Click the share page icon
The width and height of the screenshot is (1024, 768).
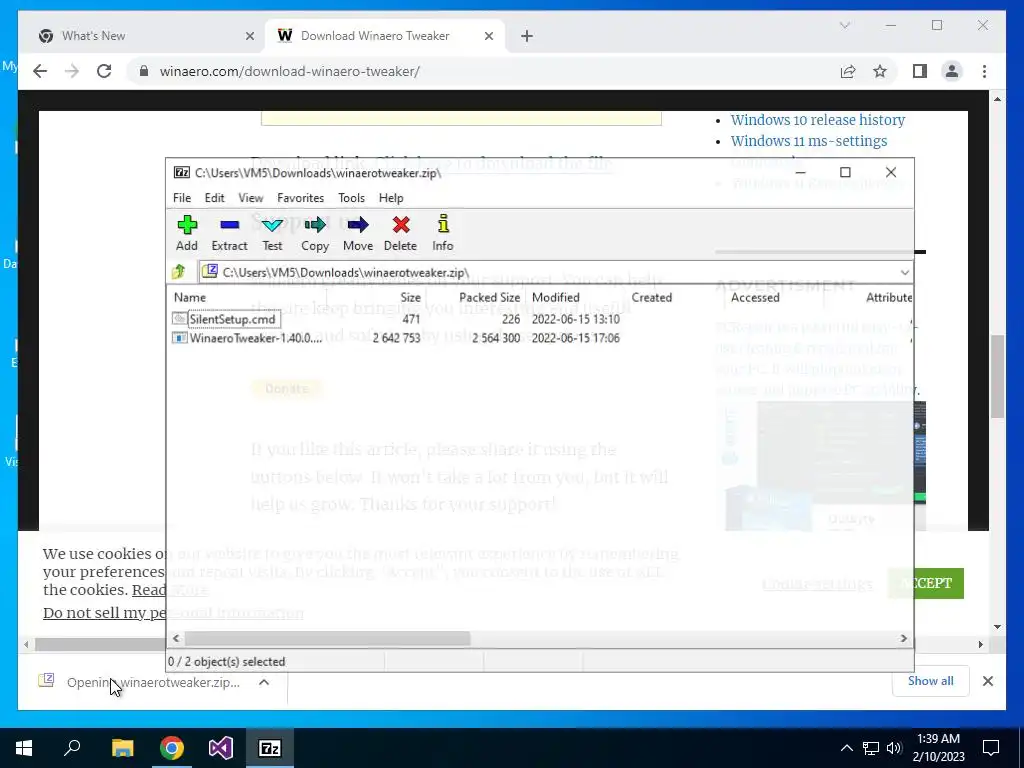pyautogui.click(x=848, y=71)
